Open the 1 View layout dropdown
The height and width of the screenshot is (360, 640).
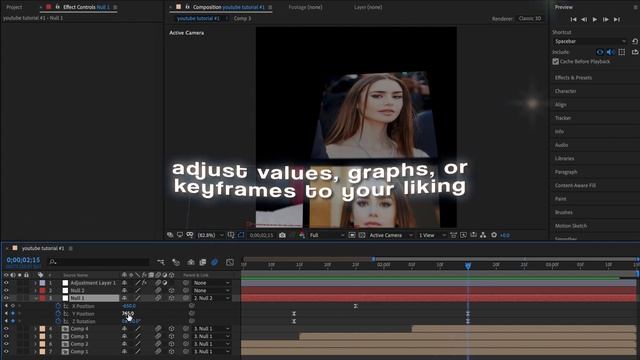point(432,235)
